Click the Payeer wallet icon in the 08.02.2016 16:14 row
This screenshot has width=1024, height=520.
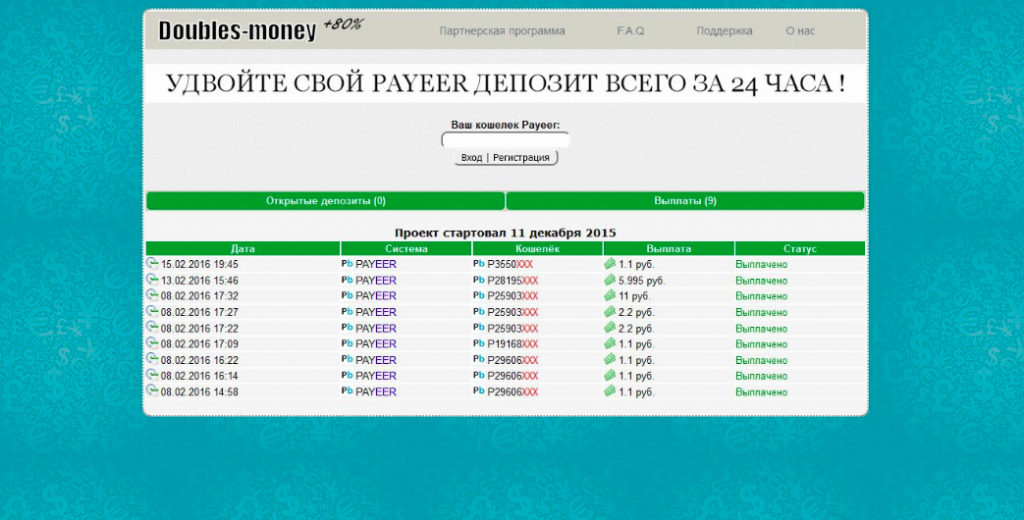coord(479,375)
